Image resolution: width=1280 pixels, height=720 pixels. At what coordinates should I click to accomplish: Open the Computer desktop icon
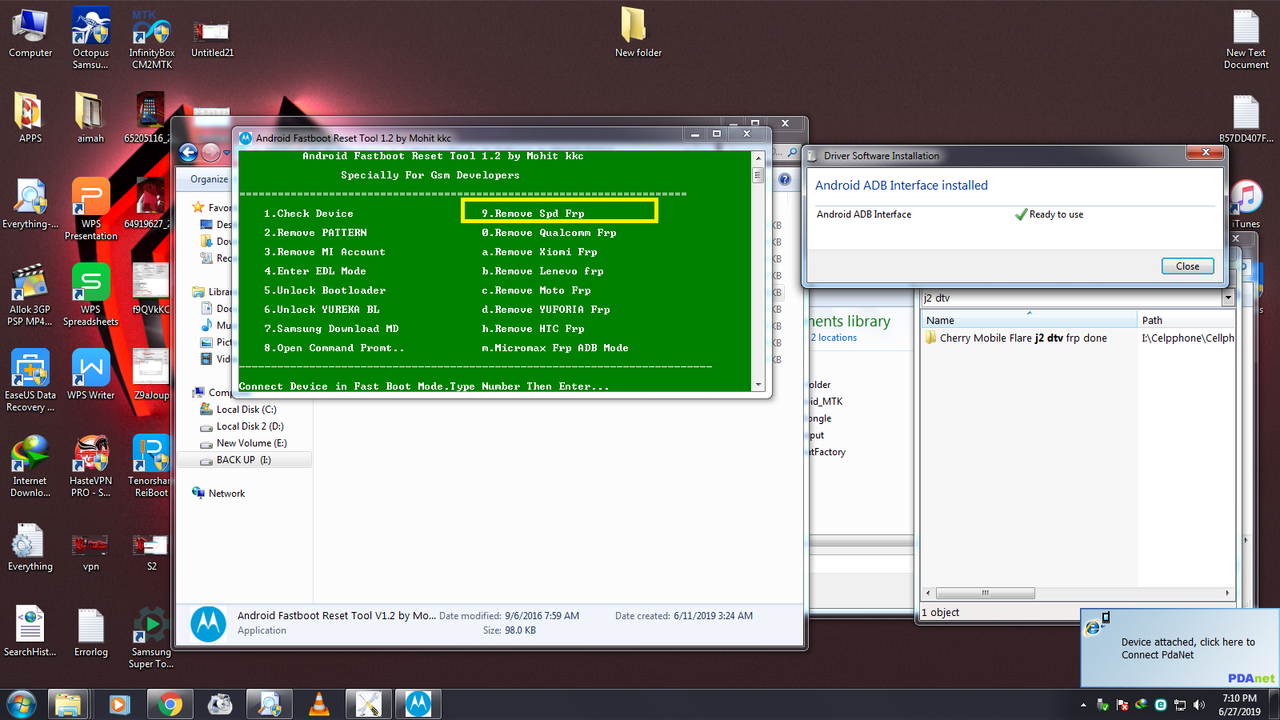click(30, 33)
